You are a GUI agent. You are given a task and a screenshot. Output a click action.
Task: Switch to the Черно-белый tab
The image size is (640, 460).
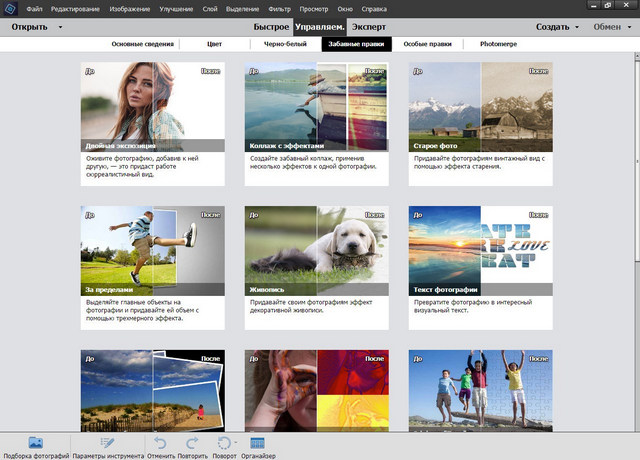[x=285, y=44]
